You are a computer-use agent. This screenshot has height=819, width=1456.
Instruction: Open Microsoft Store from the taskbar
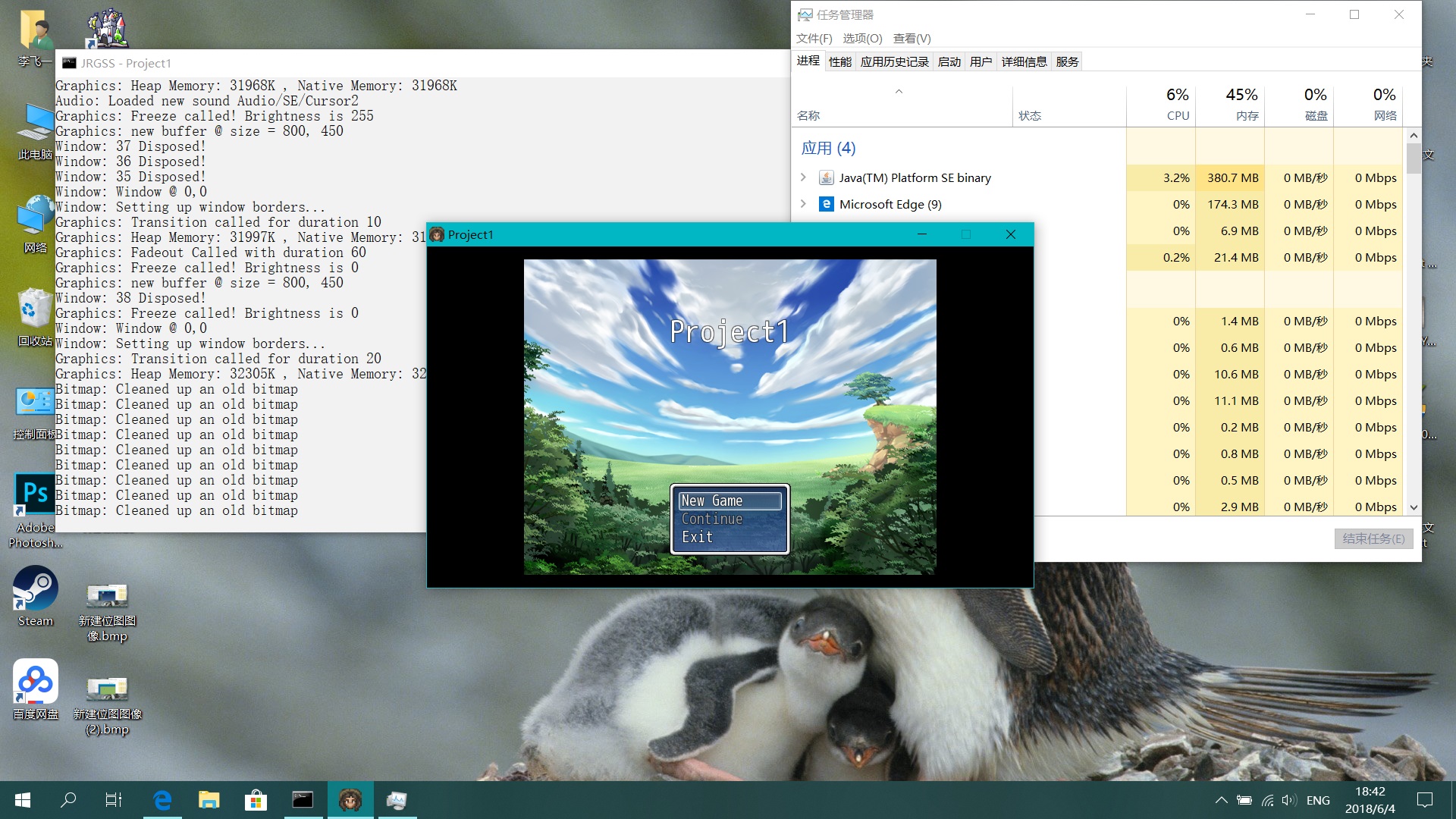(x=256, y=800)
